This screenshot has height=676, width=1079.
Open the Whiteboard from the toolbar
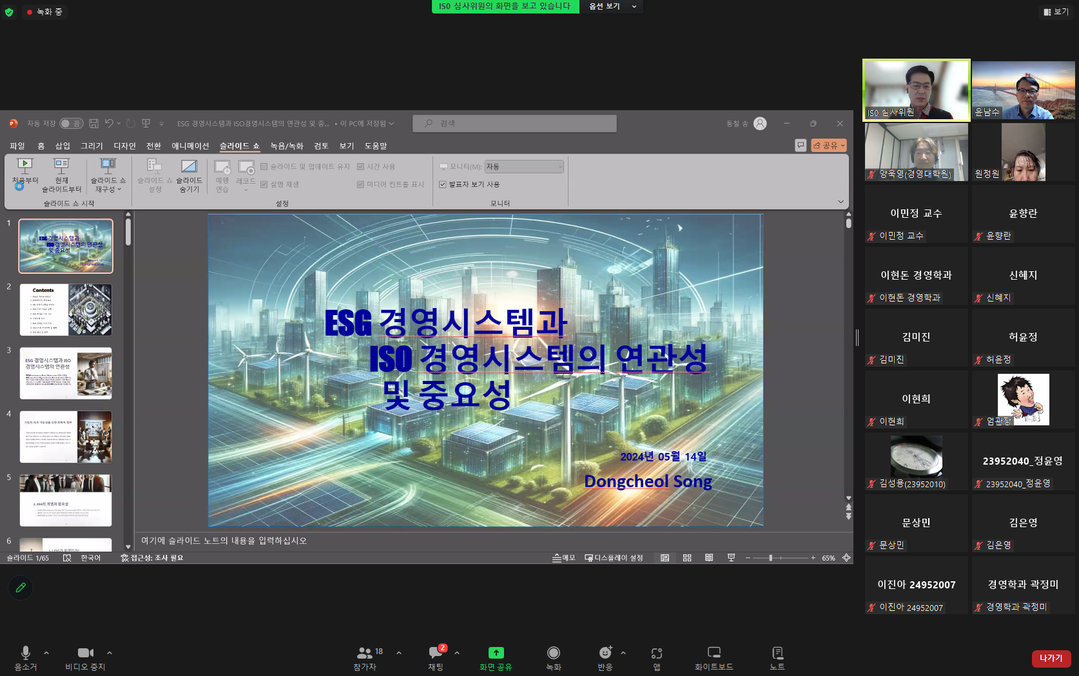click(x=713, y=653)
